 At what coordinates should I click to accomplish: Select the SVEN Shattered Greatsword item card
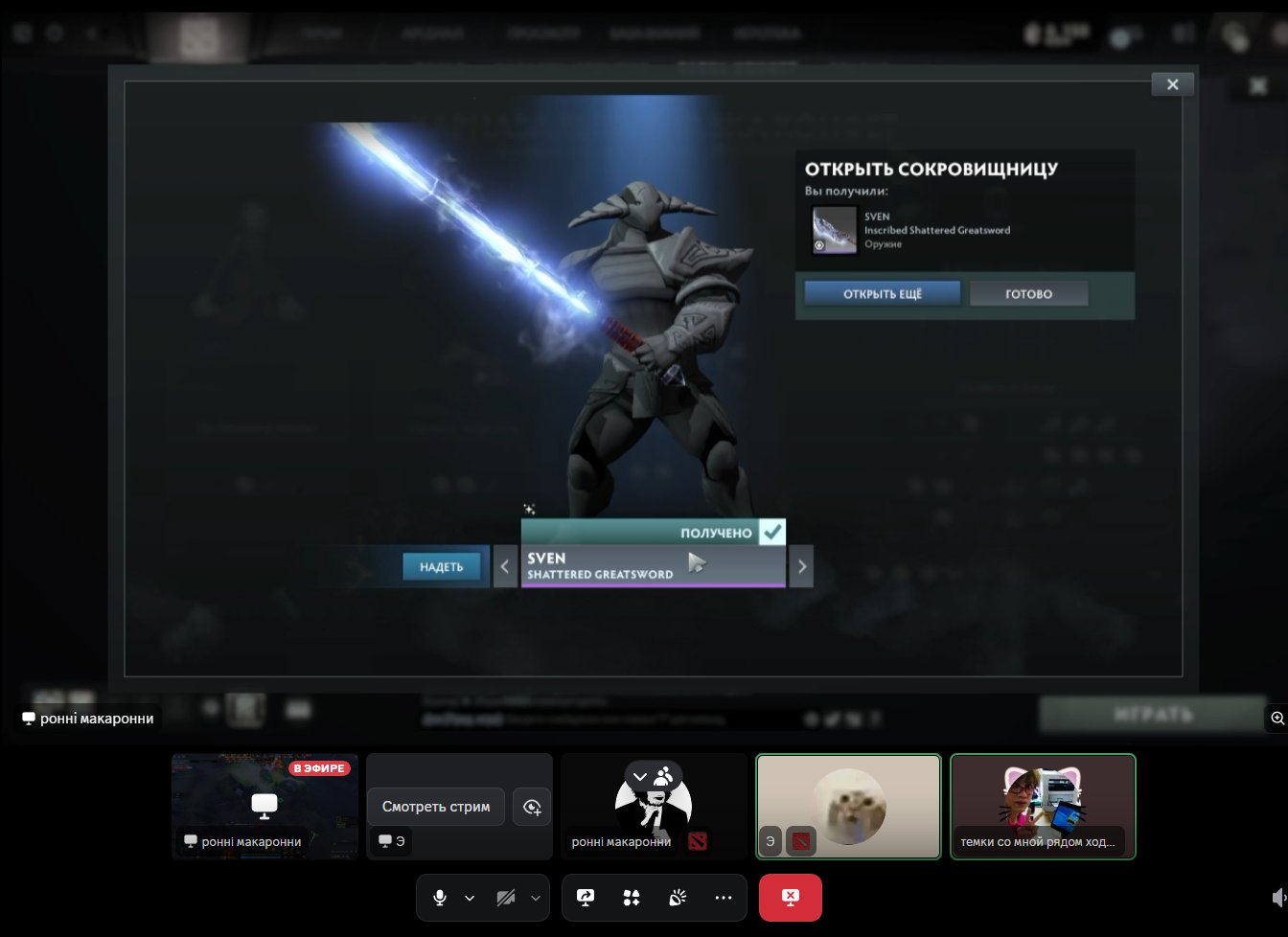654,566
